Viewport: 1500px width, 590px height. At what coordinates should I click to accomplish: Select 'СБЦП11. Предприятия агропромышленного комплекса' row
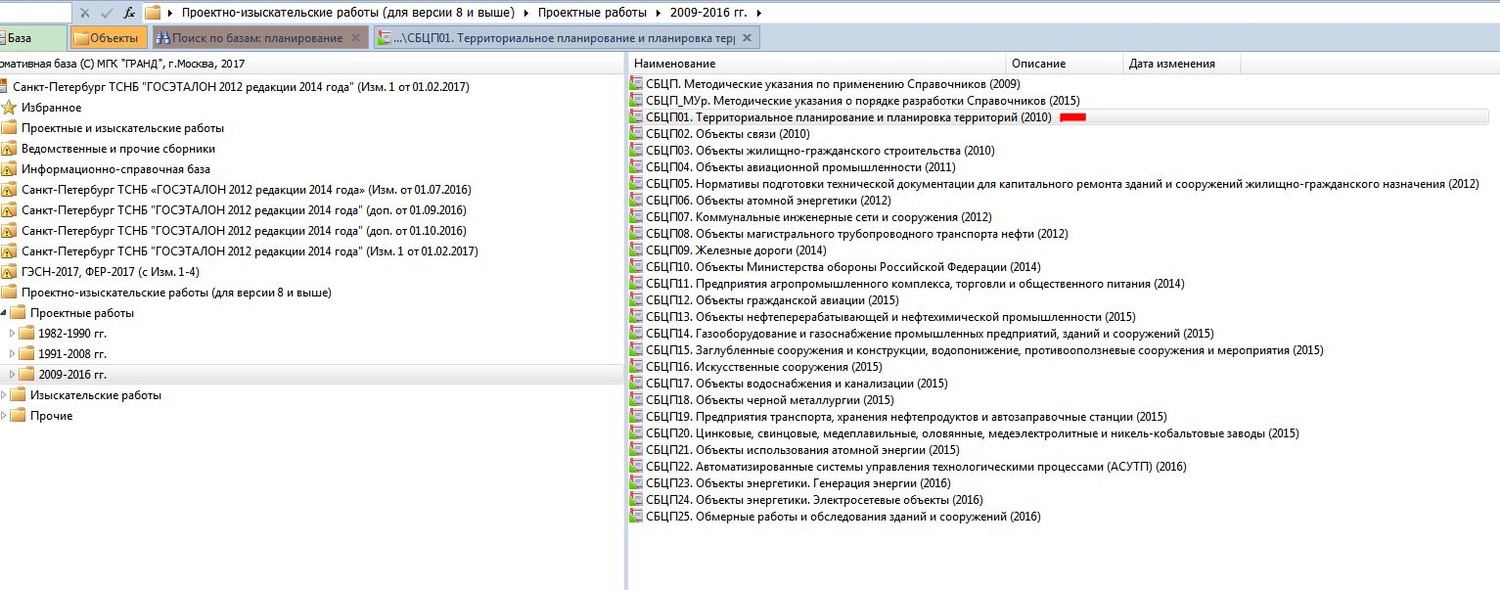[x=915, y=284]
